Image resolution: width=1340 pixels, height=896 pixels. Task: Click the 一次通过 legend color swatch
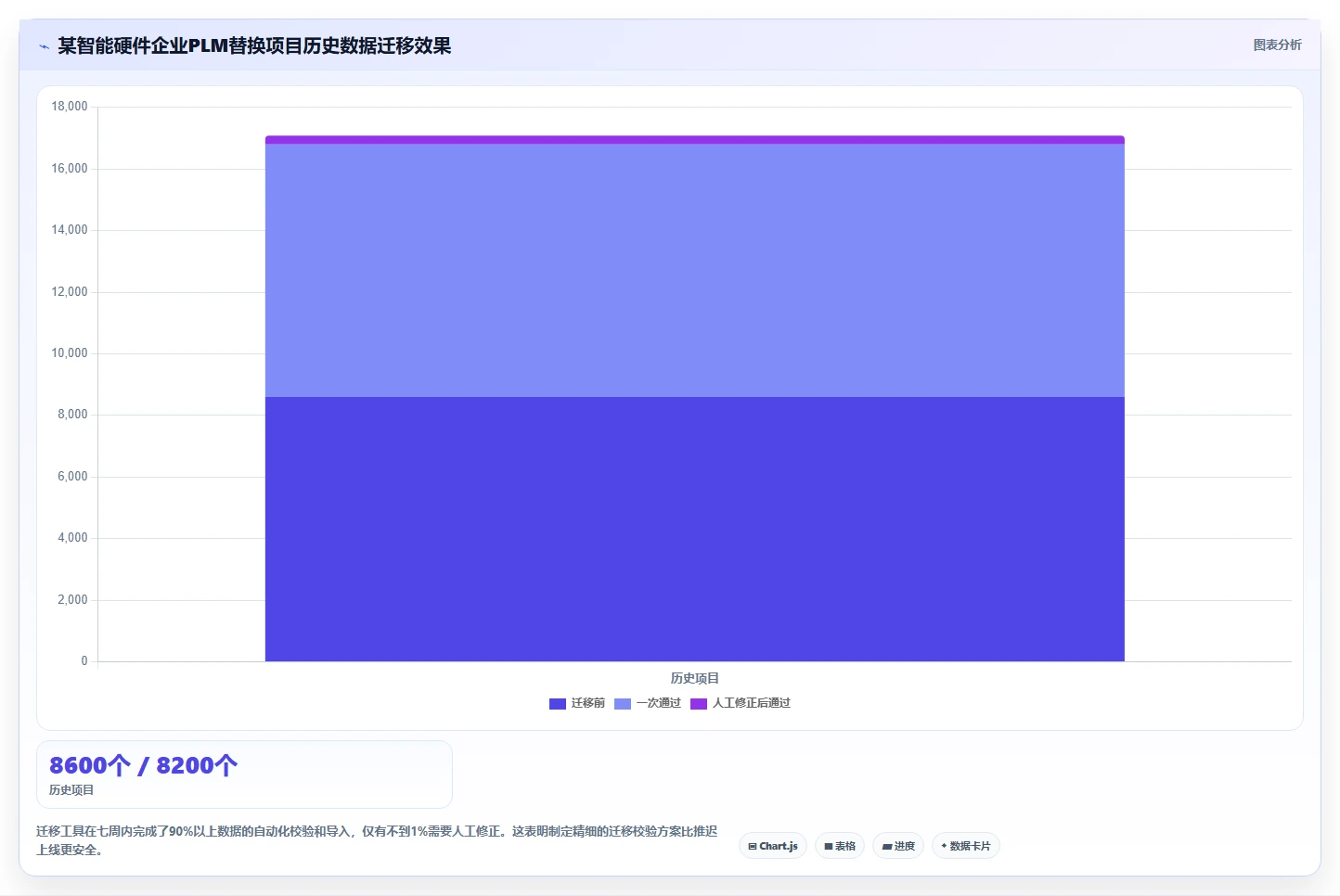point(622,703)
